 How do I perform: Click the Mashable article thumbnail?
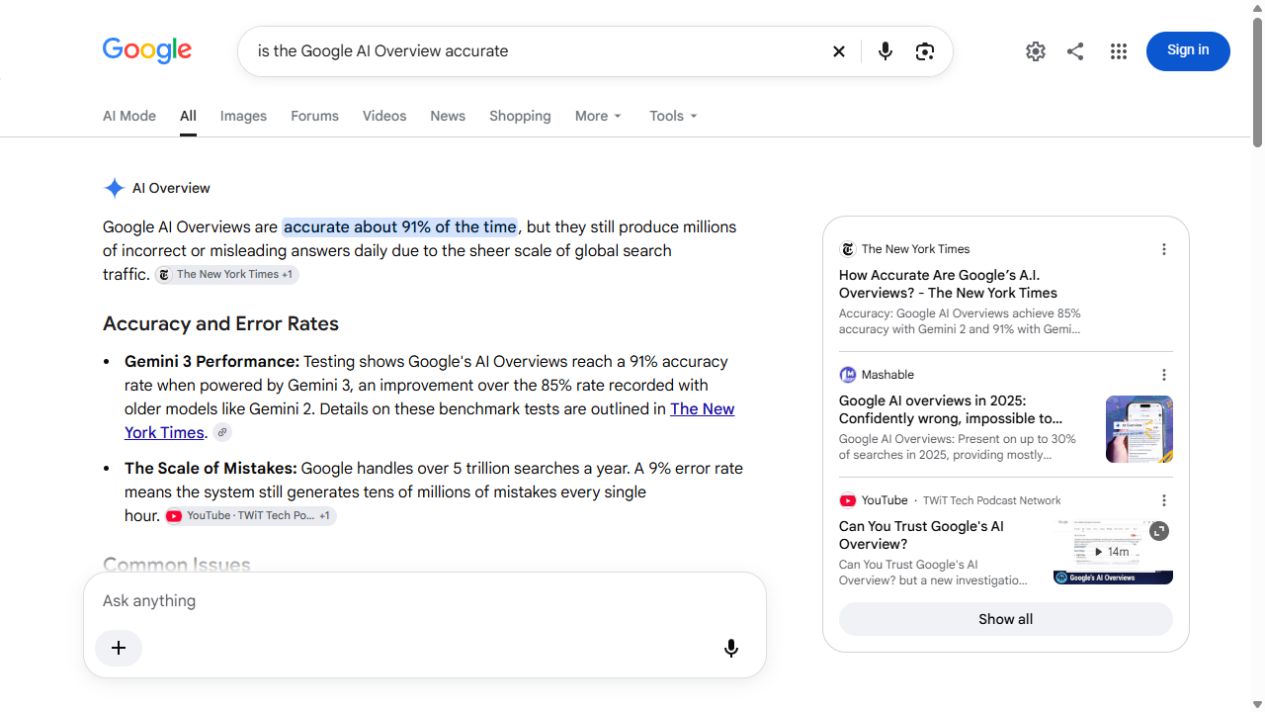(1139, 429)
